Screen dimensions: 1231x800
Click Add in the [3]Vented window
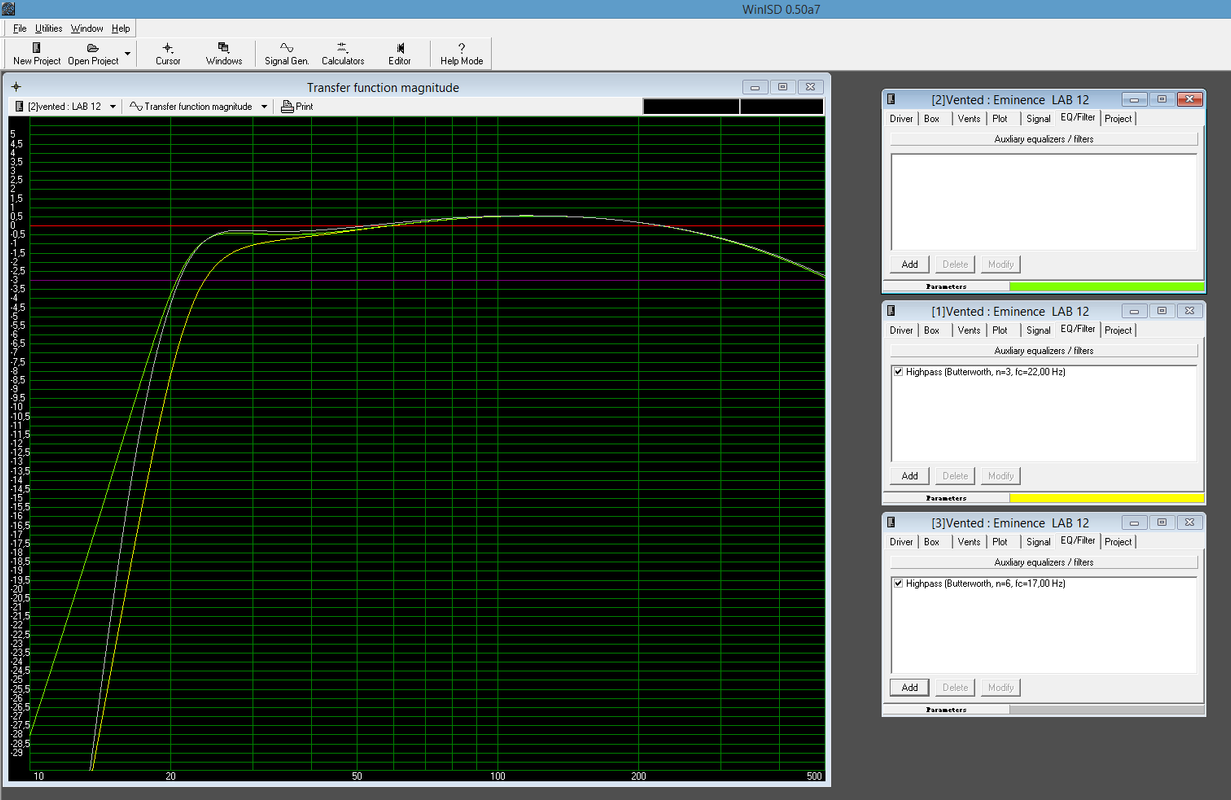point(910,687)
